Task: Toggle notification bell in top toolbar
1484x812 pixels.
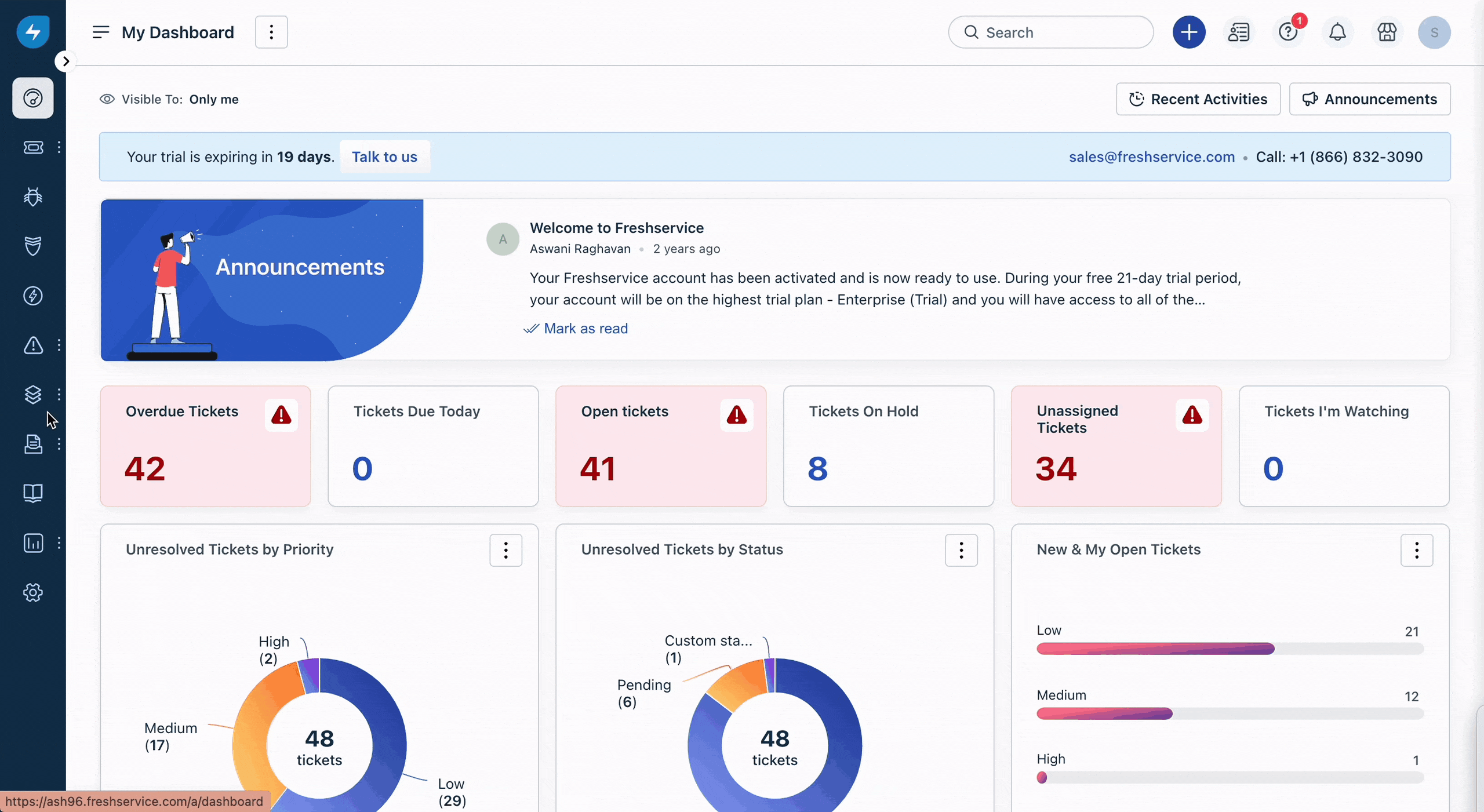Action: [1337, 32]
